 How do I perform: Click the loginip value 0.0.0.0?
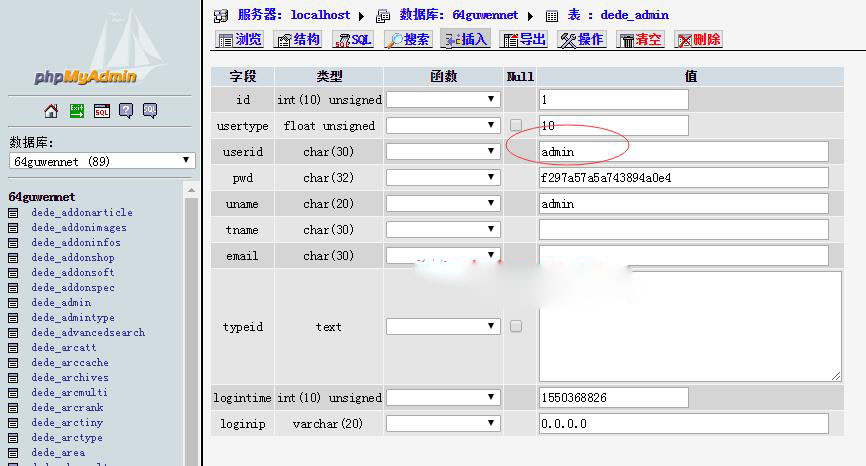coord(684,423)
